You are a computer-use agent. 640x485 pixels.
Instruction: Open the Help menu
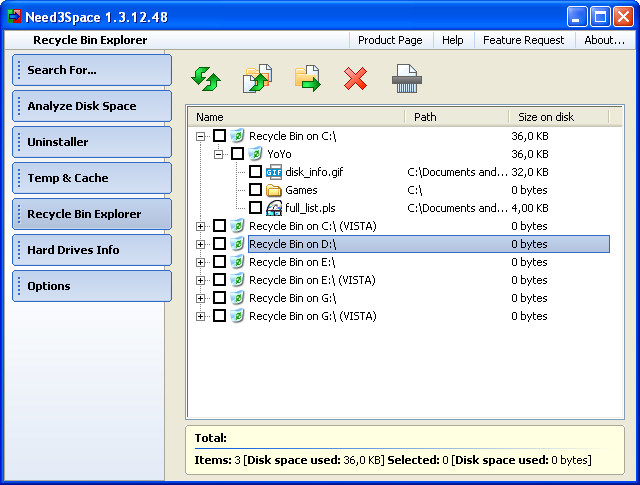pyautogui.click(x=453, y=40)
